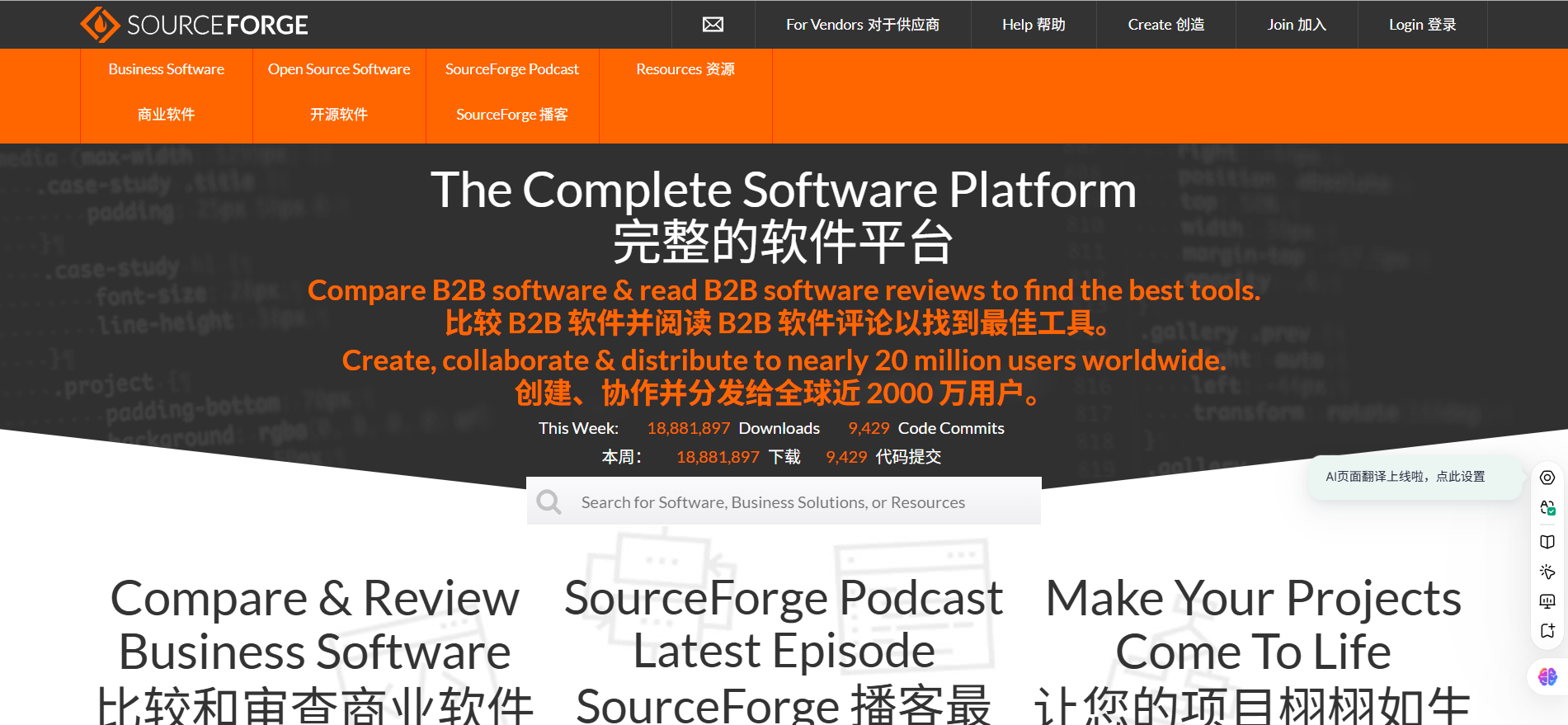
Task: Click the 9,429 Code Commits stat
Action: coord(926,428)
